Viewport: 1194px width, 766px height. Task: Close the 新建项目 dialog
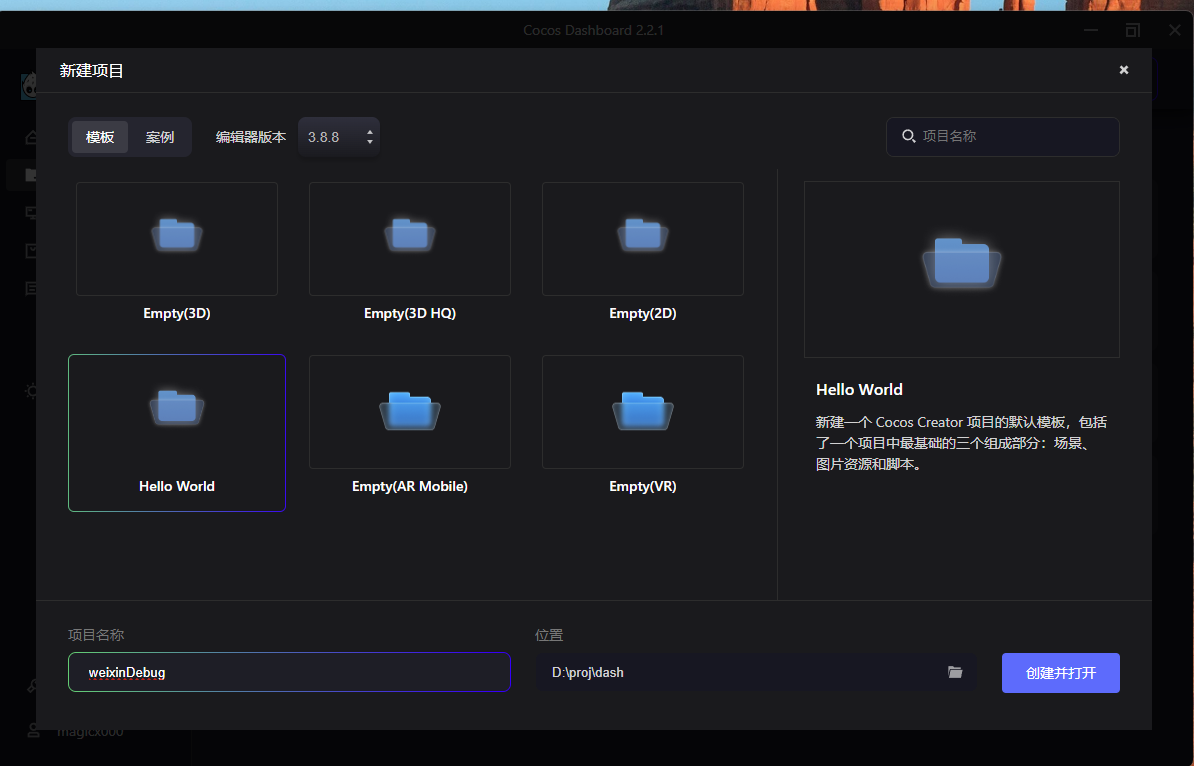click(x=1124, y=70)
